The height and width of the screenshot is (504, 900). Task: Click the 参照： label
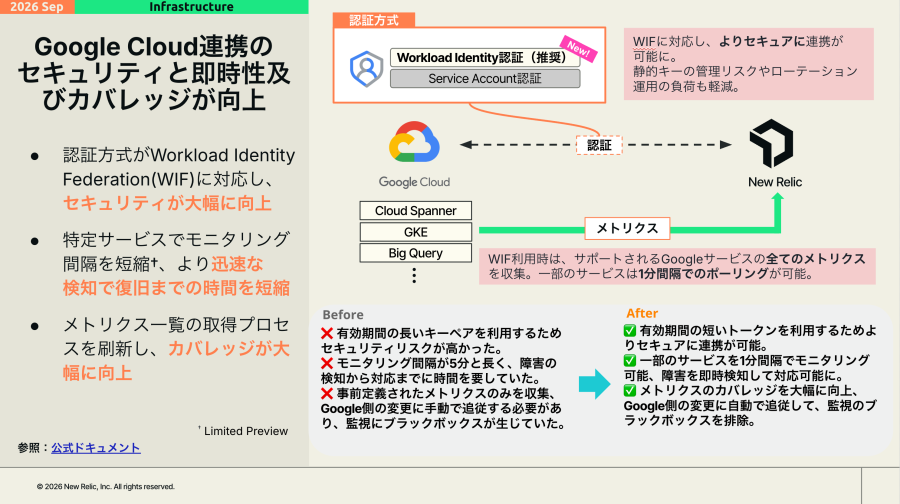(34, 448)
